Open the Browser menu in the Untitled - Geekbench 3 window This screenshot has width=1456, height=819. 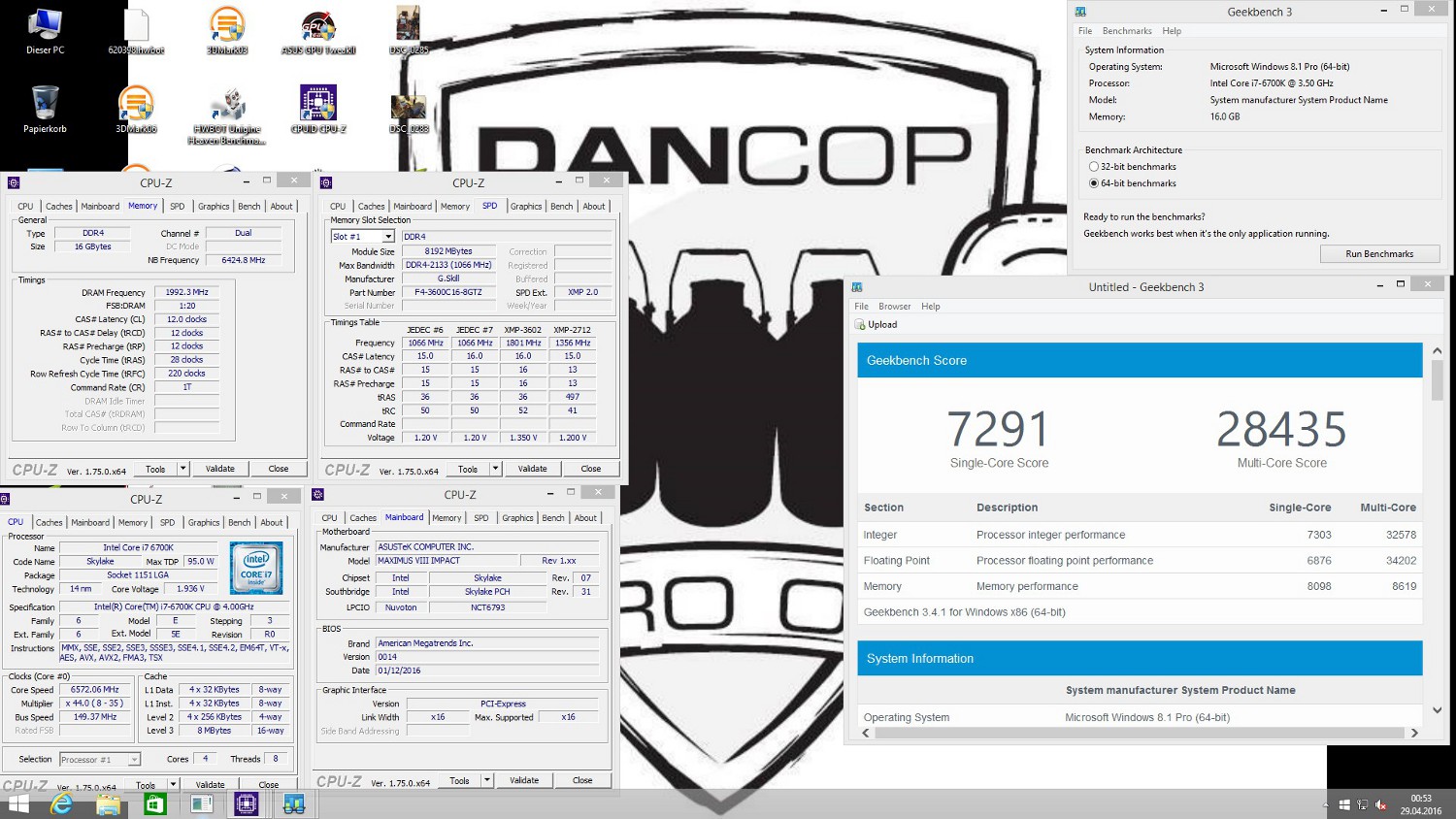895,307
